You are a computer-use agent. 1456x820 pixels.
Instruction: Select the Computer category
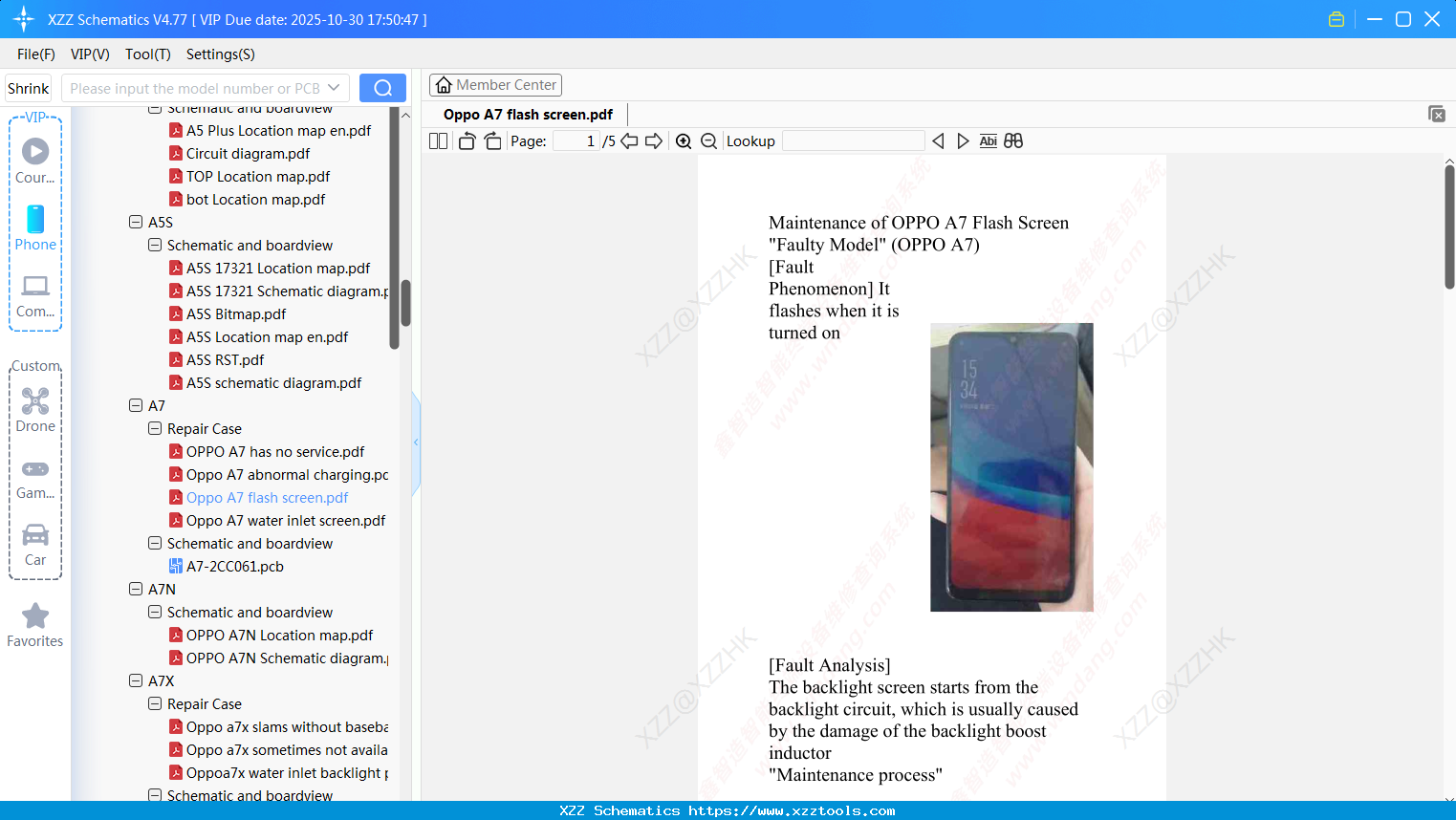pyautogui.click(x=35, y=295)
